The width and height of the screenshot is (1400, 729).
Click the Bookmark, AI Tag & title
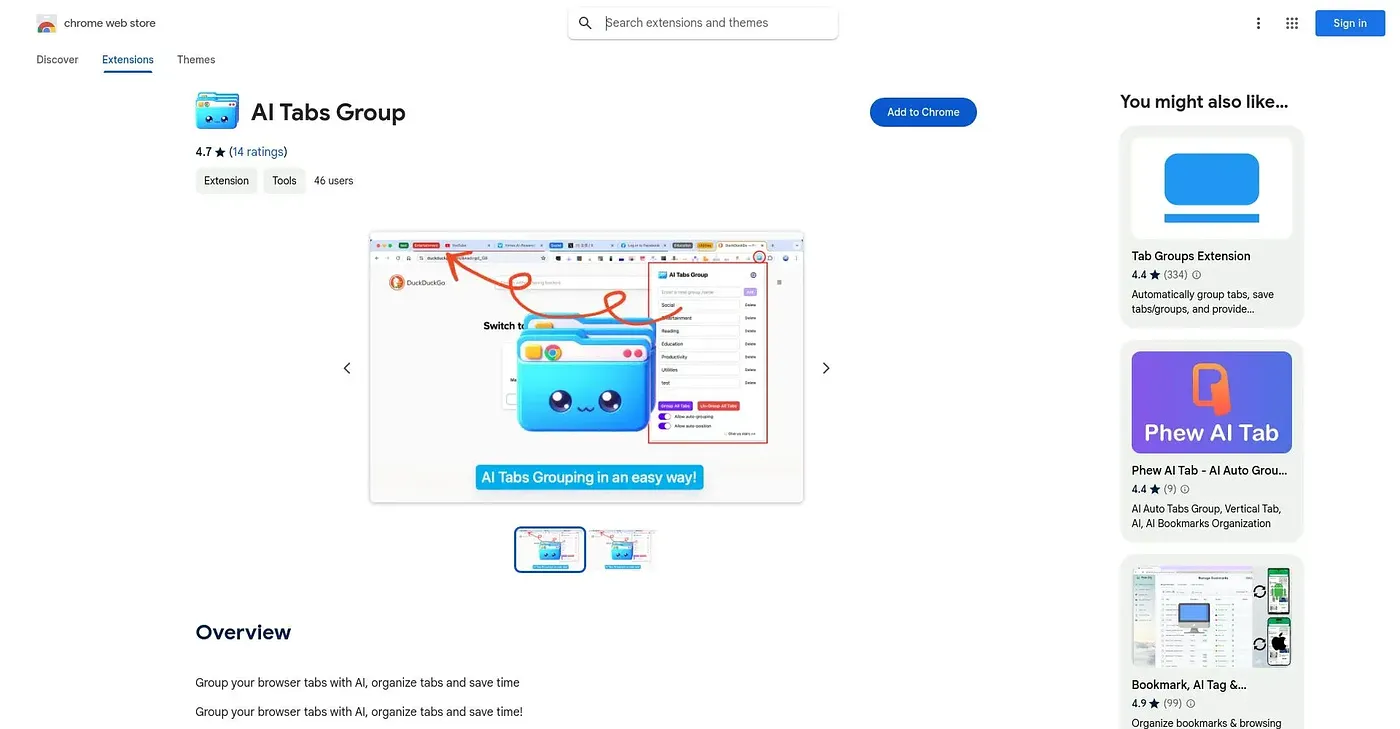[x=1189, y=685]
